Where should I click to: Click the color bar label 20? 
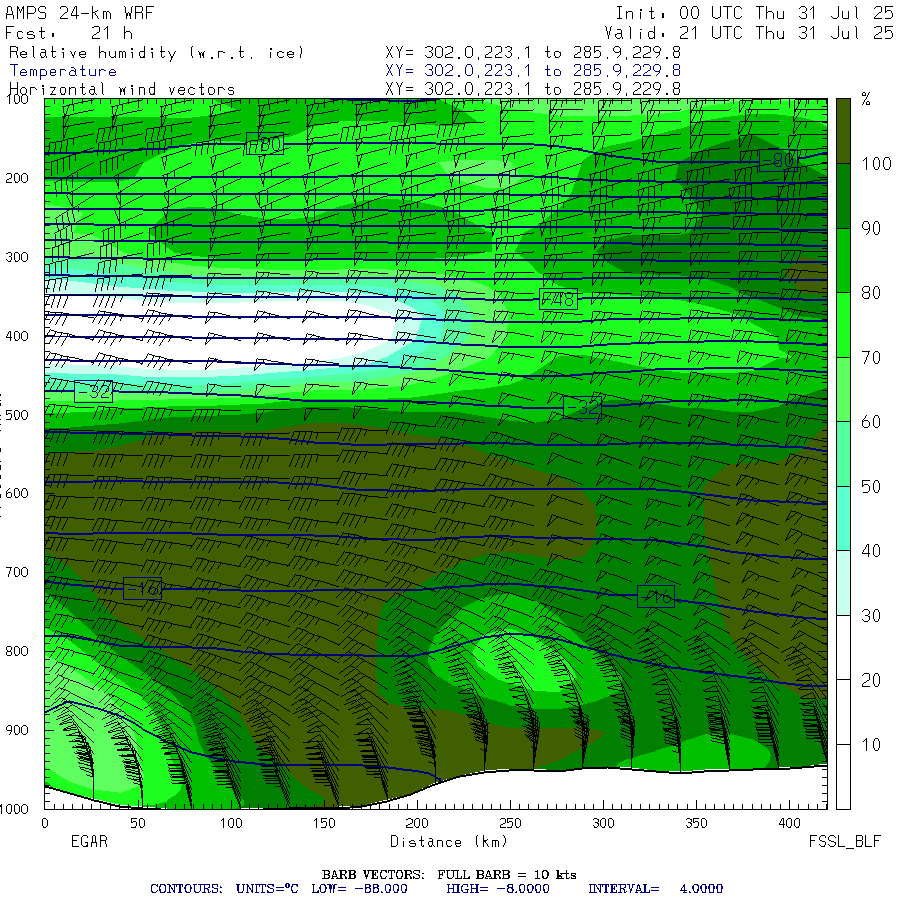871,680
